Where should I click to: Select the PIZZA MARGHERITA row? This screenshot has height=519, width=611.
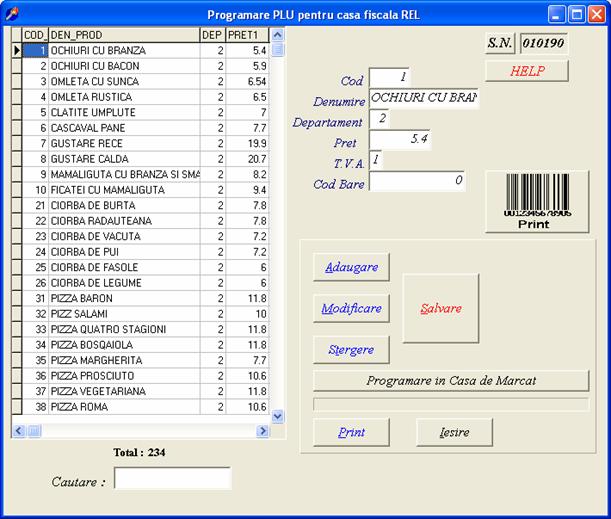coord(124,360)
